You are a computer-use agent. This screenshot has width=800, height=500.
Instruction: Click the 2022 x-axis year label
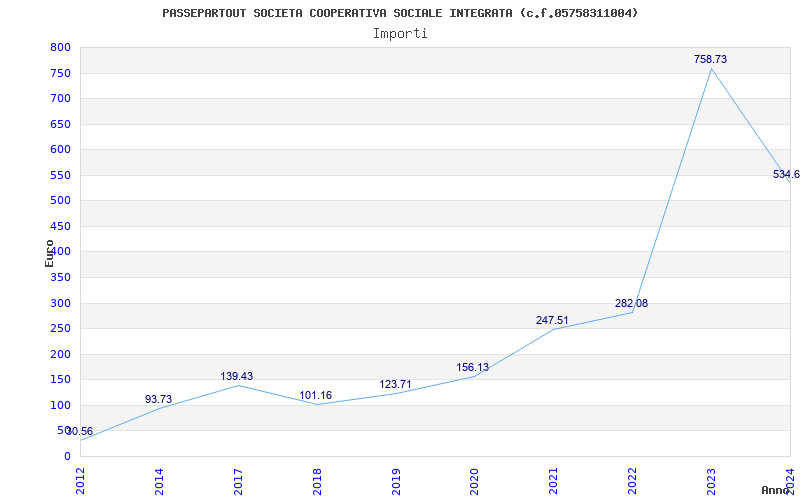[632, 481]
